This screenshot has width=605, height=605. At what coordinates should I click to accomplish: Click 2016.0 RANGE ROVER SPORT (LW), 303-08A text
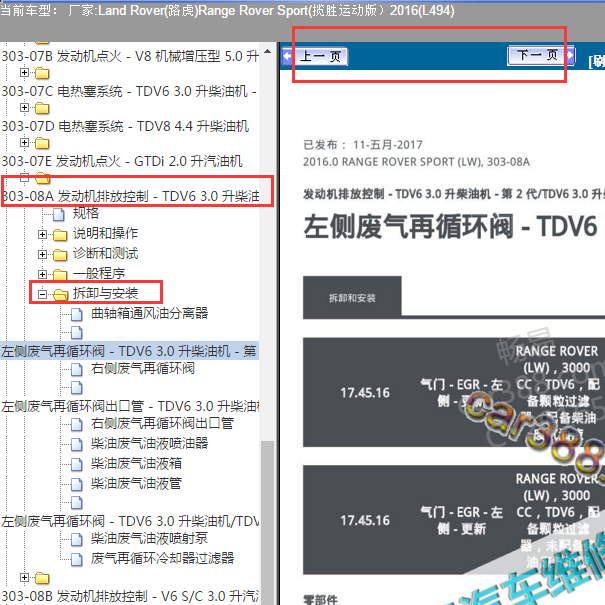click(416, 162)
